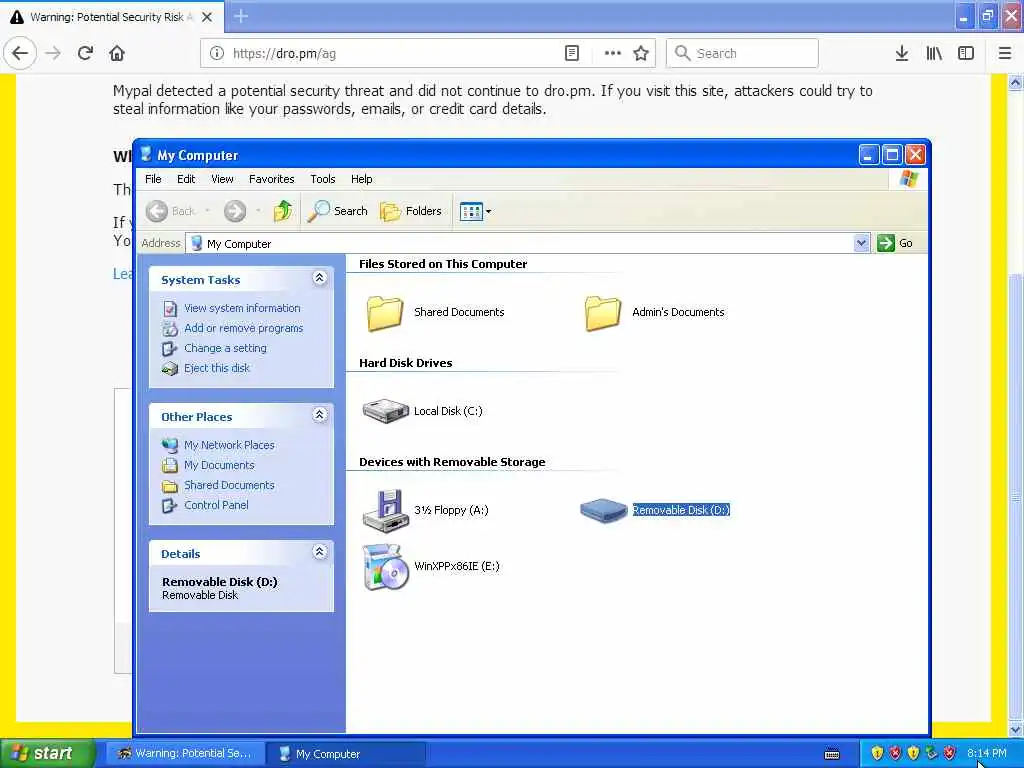
Task: Switch to My Computer taskbar item
Action: tap(346, 754)
